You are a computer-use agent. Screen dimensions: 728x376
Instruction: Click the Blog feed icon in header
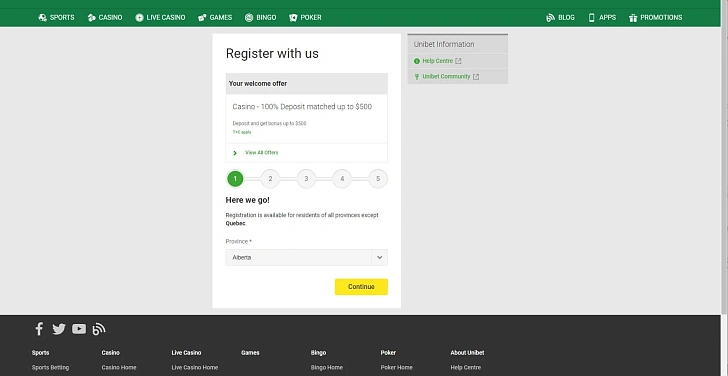point(550,18)
